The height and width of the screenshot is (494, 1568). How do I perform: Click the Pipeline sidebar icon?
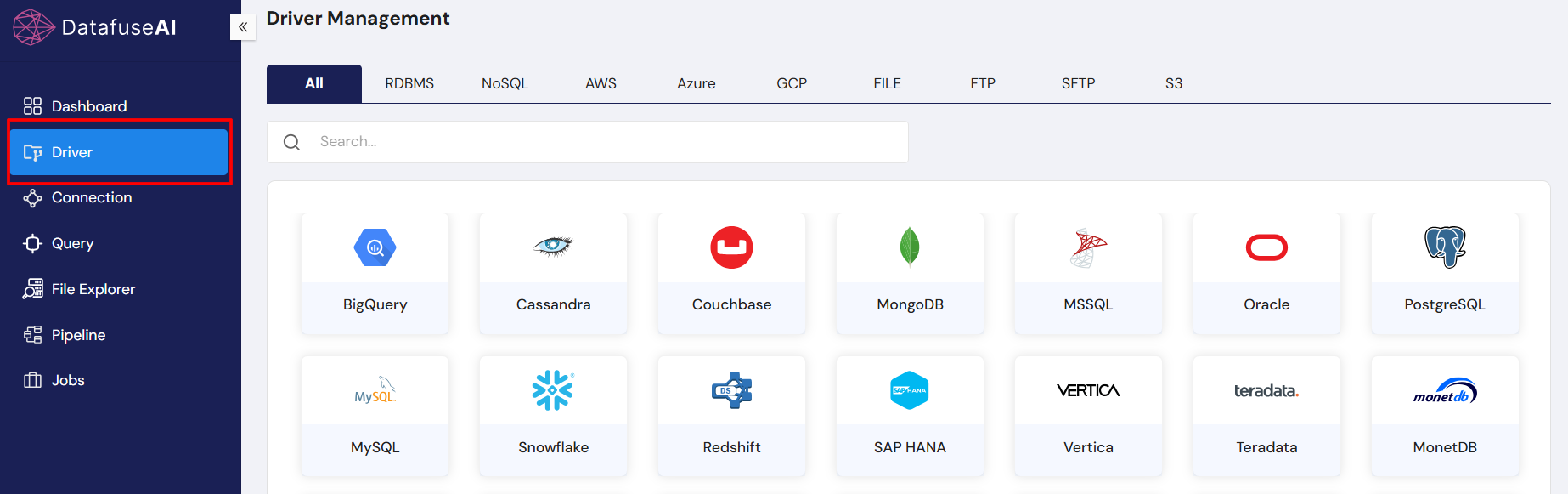(32, 335)
